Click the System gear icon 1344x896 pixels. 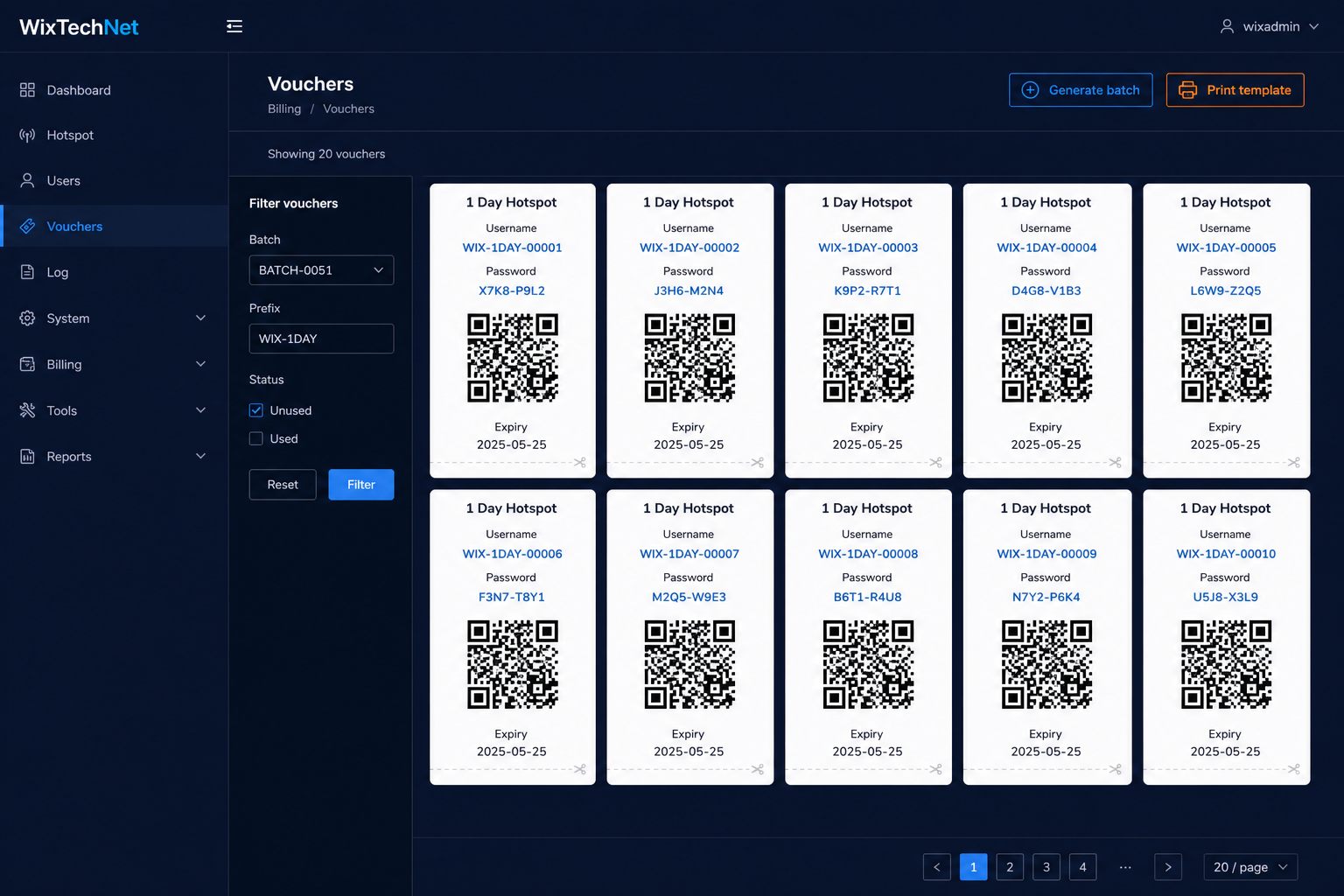point(27,318)
